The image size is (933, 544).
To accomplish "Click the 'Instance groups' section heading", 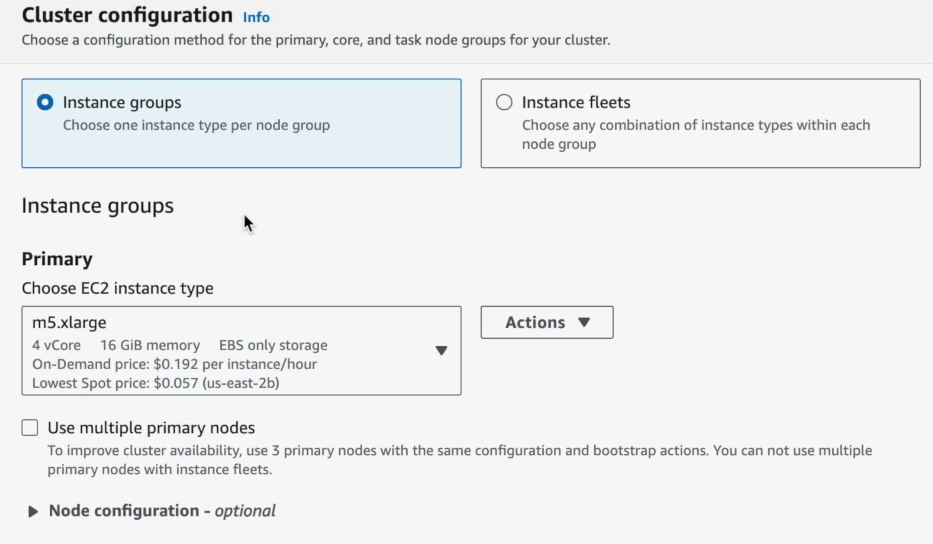I will click(x=98, y=206).
